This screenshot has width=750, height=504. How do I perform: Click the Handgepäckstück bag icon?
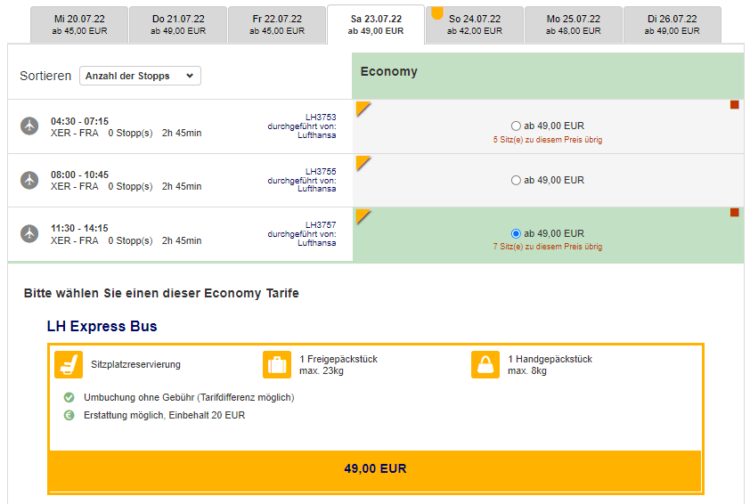485,364
